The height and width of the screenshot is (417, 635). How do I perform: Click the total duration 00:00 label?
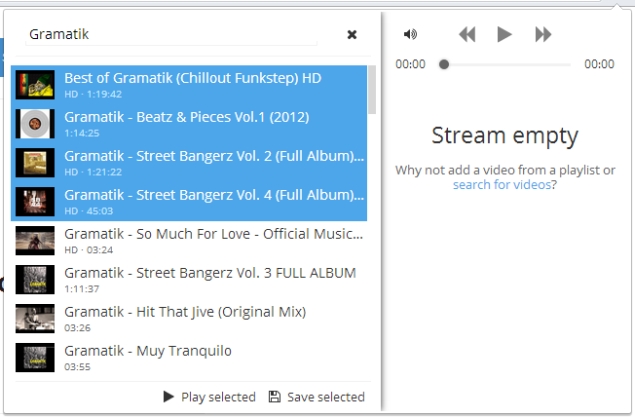[599, 64]
